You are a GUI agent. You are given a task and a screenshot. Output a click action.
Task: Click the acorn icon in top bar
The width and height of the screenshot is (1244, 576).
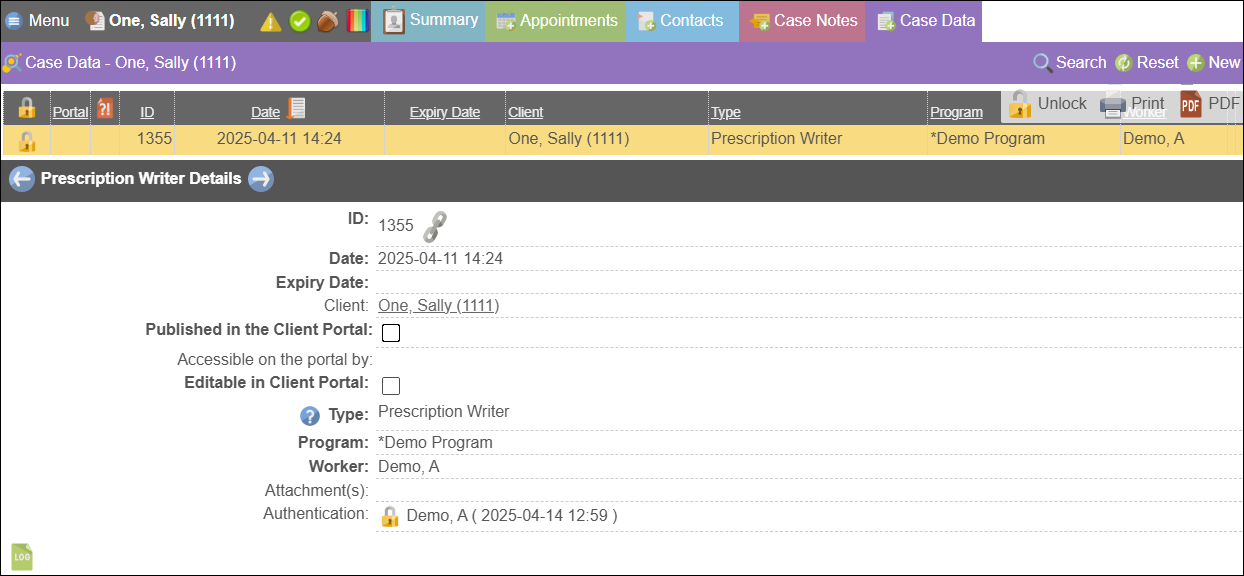(327, 21)
